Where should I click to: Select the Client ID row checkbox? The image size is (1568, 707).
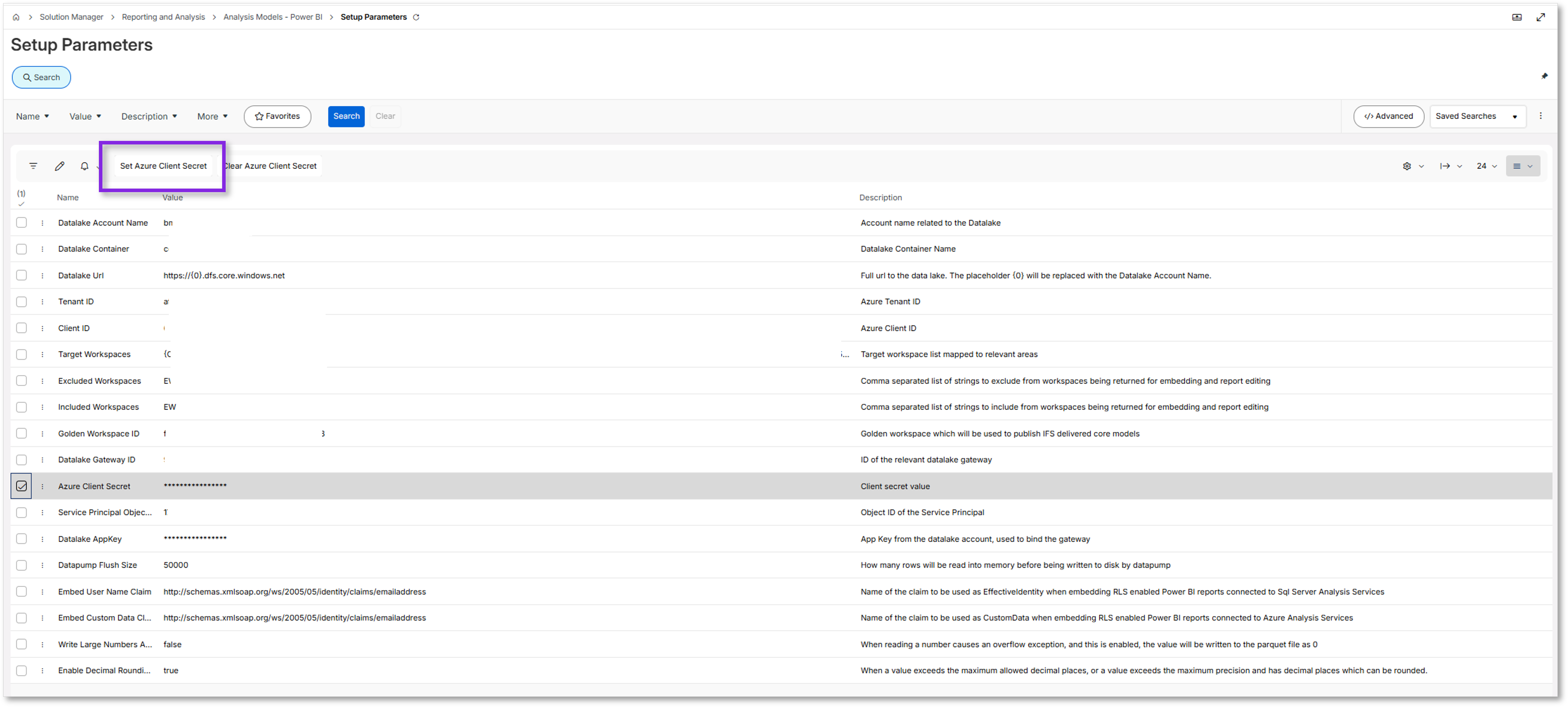[21, 328]
